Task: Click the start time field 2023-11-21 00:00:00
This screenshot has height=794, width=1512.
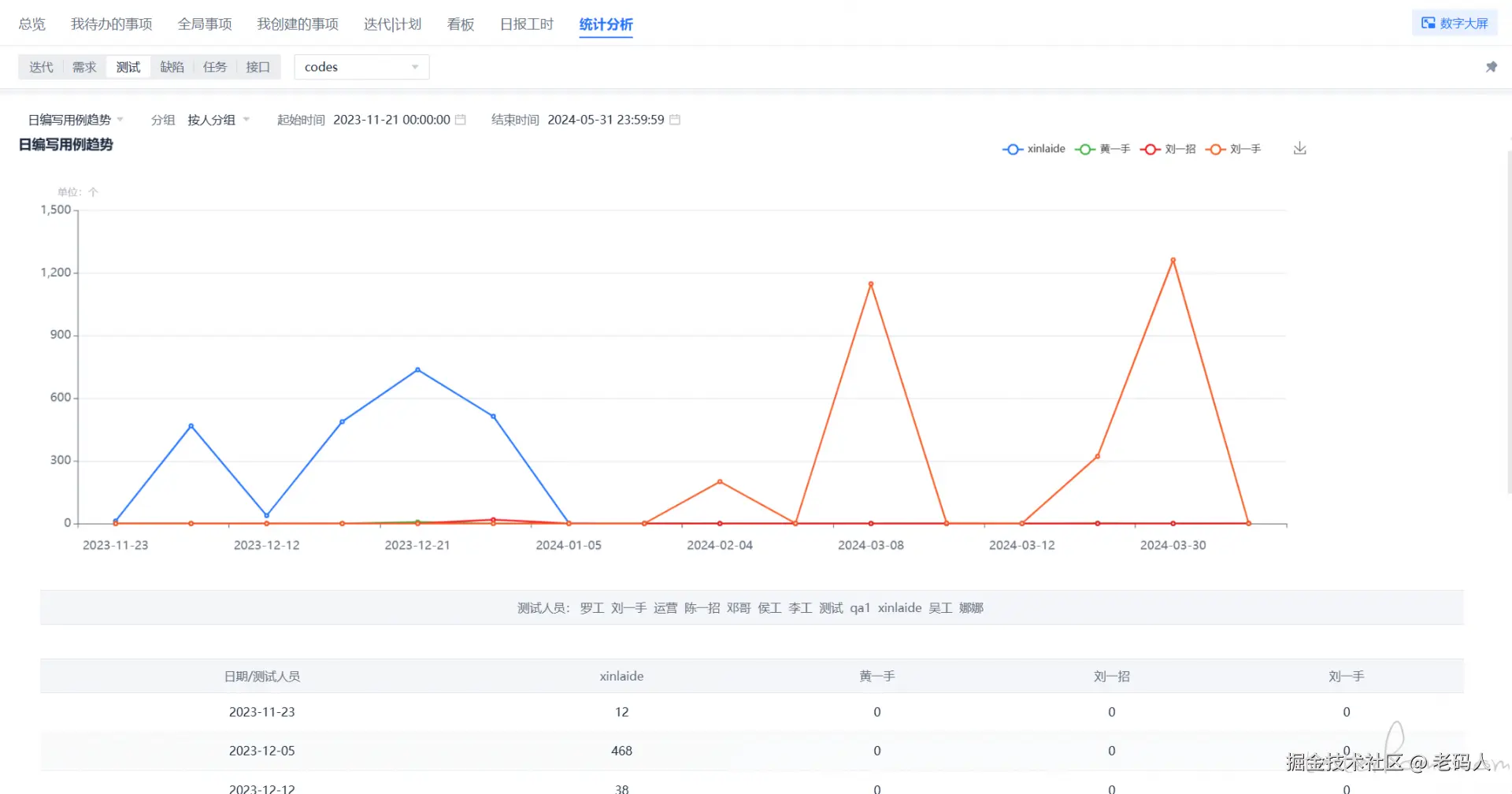Action: click(x=391, y=120)
